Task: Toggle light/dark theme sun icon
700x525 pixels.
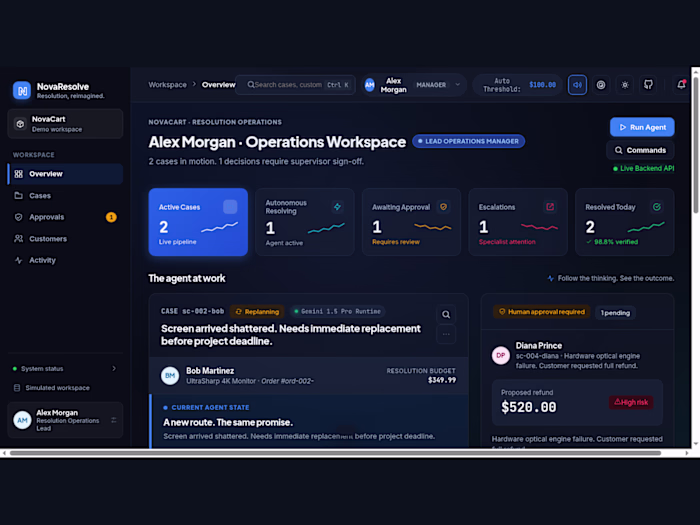Action: pyautogui.click(x=625, y=85)
